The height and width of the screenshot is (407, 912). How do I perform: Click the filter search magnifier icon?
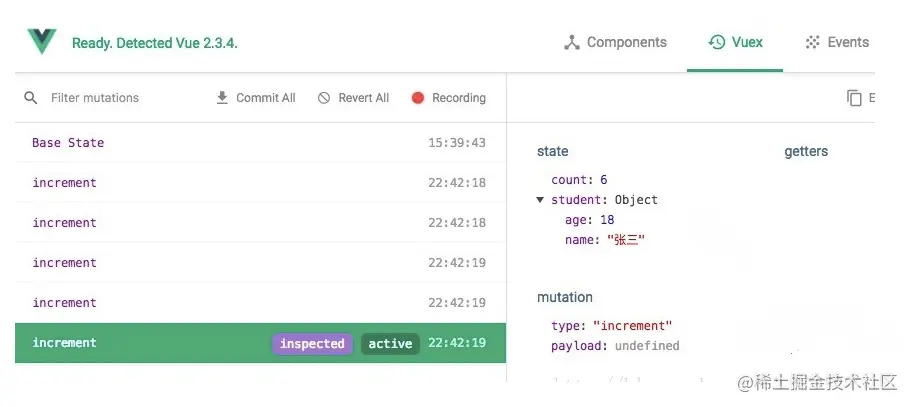[x=31, y=98]
